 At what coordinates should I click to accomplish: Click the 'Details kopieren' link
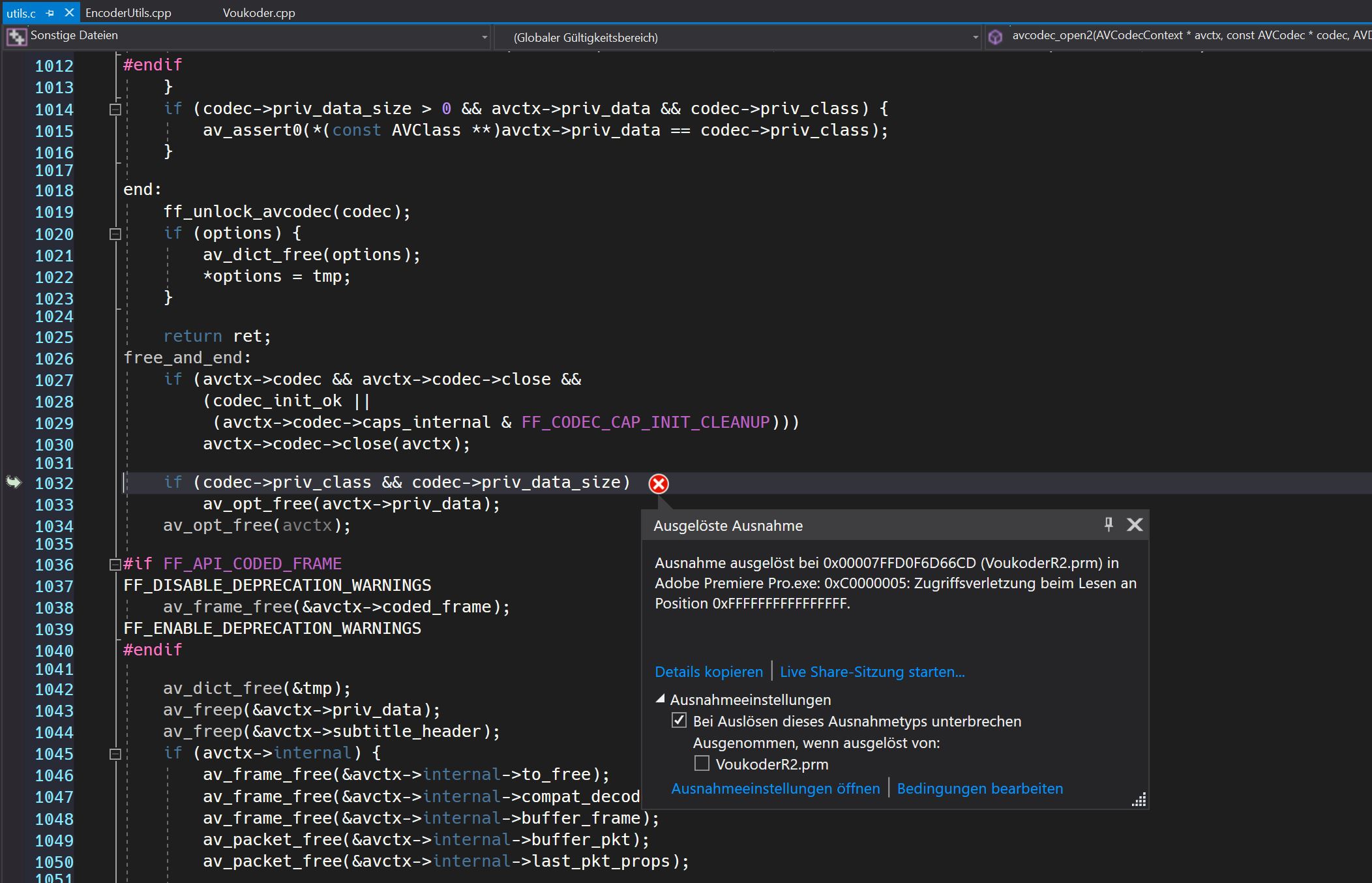point(708,672)
